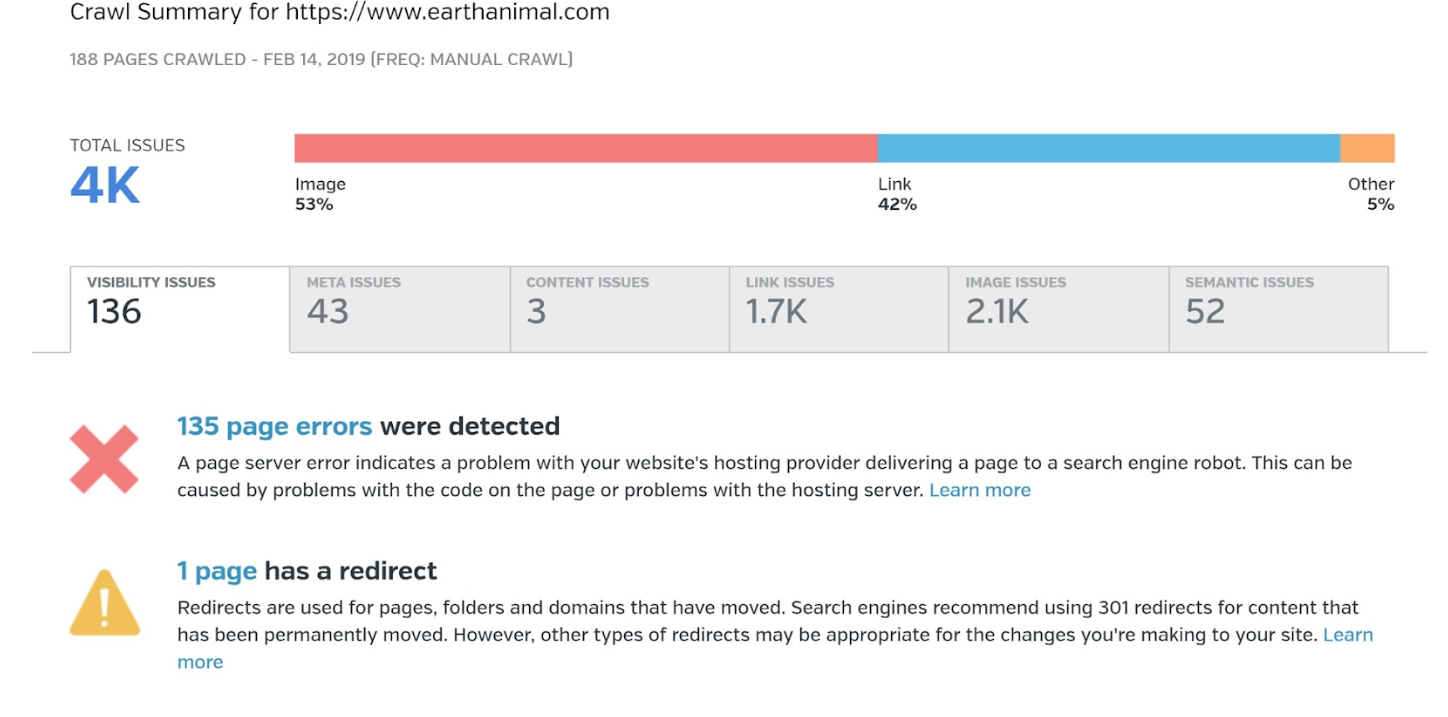
Task: Click the Crawl Summary heading text
Action: pyautogui.click(x=339, y=13)
